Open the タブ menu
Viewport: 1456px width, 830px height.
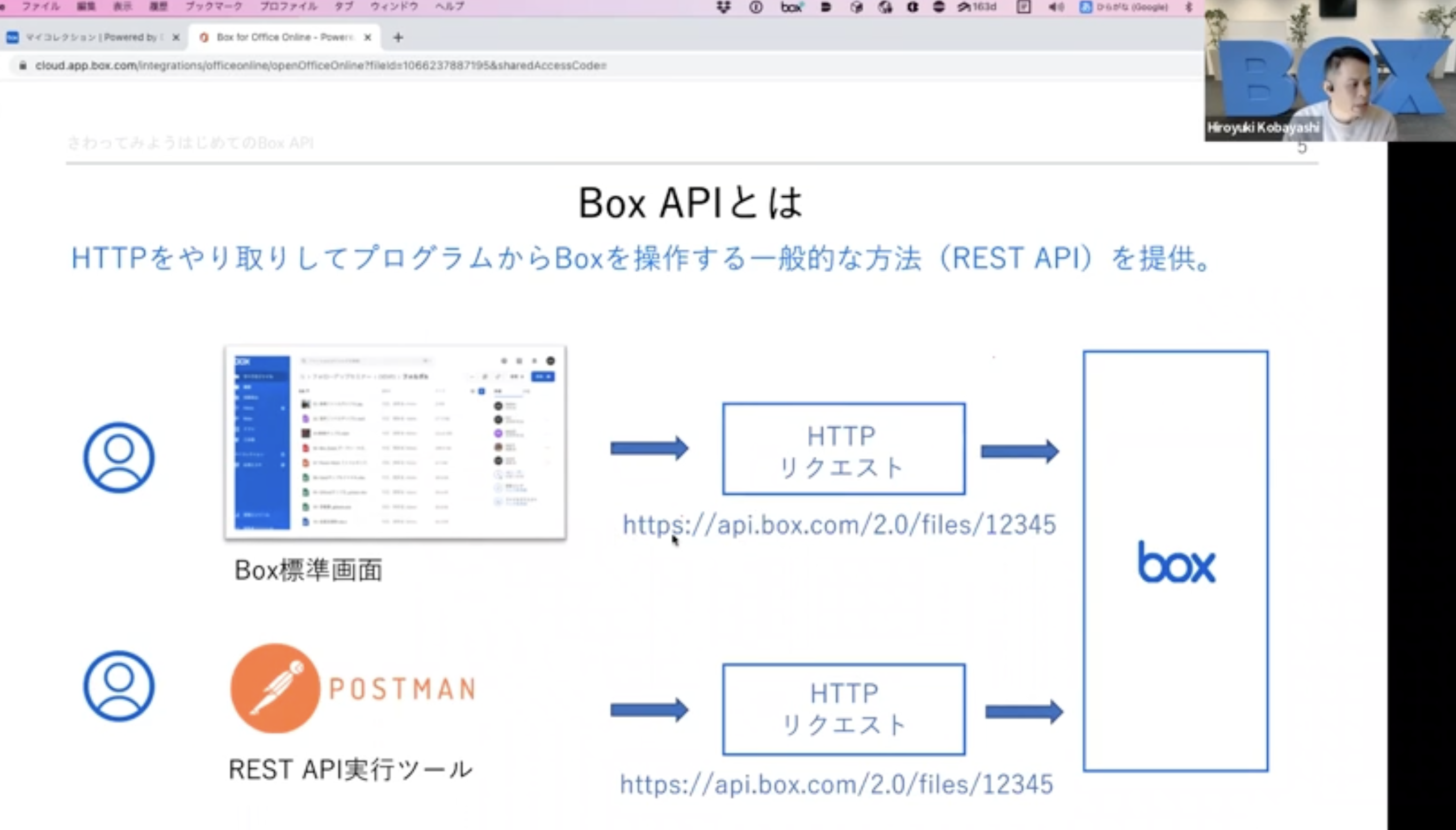coord(344,6)
